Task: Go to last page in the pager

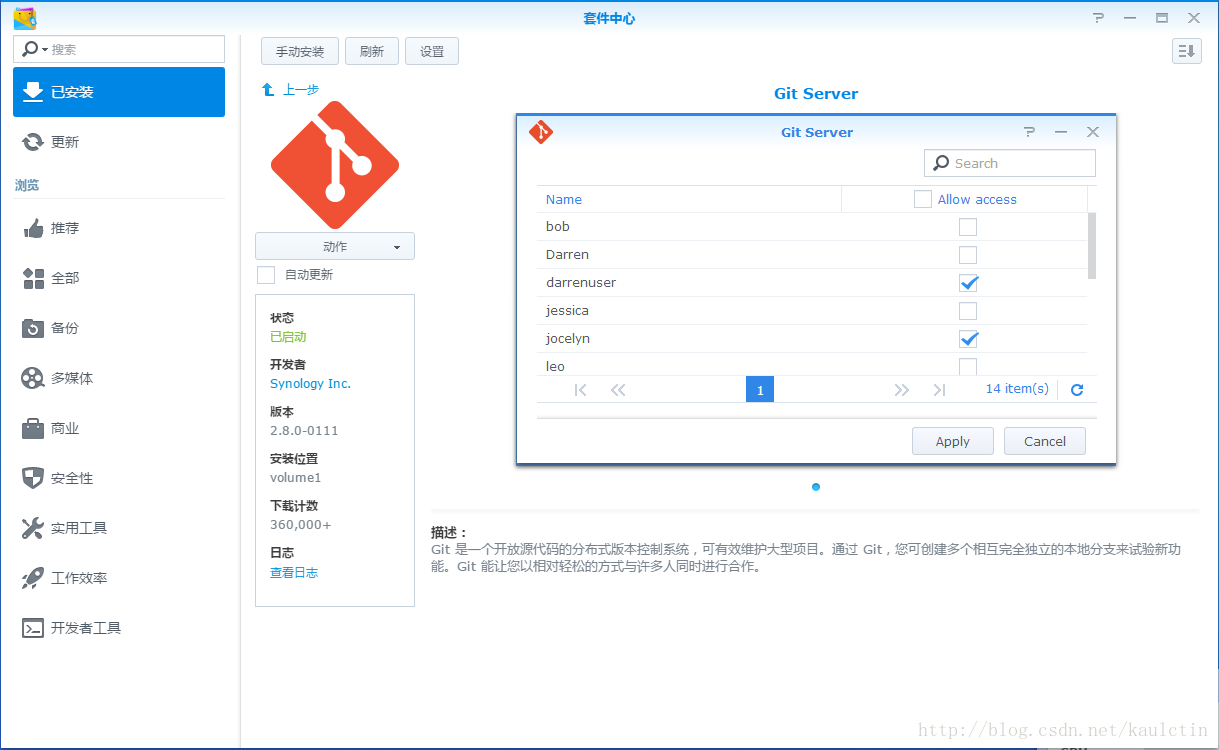Action: 939,390
